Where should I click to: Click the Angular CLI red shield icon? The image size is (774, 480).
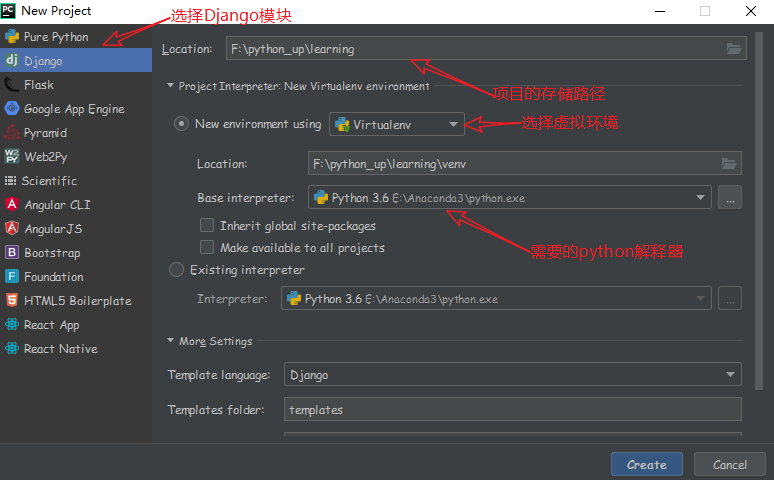(12, 204)
